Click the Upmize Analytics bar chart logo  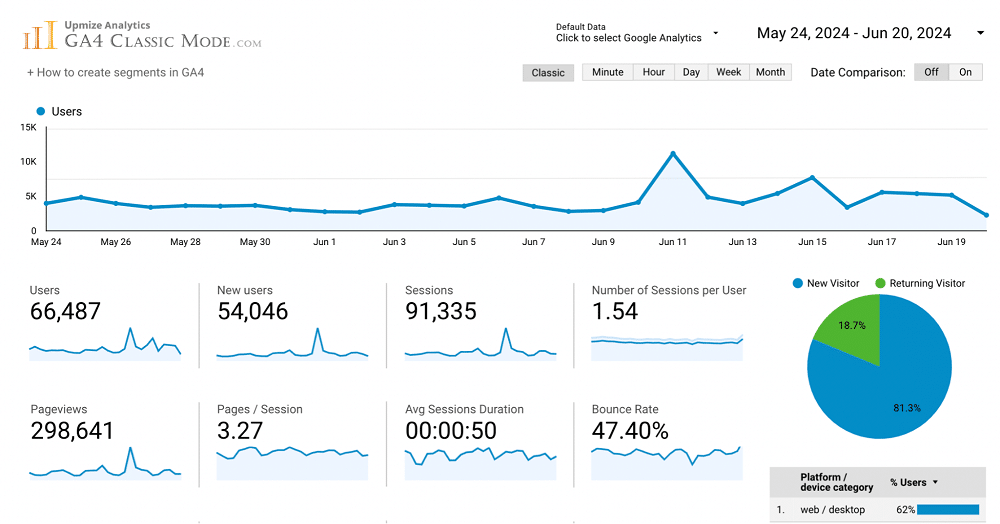tap(40, 36)
